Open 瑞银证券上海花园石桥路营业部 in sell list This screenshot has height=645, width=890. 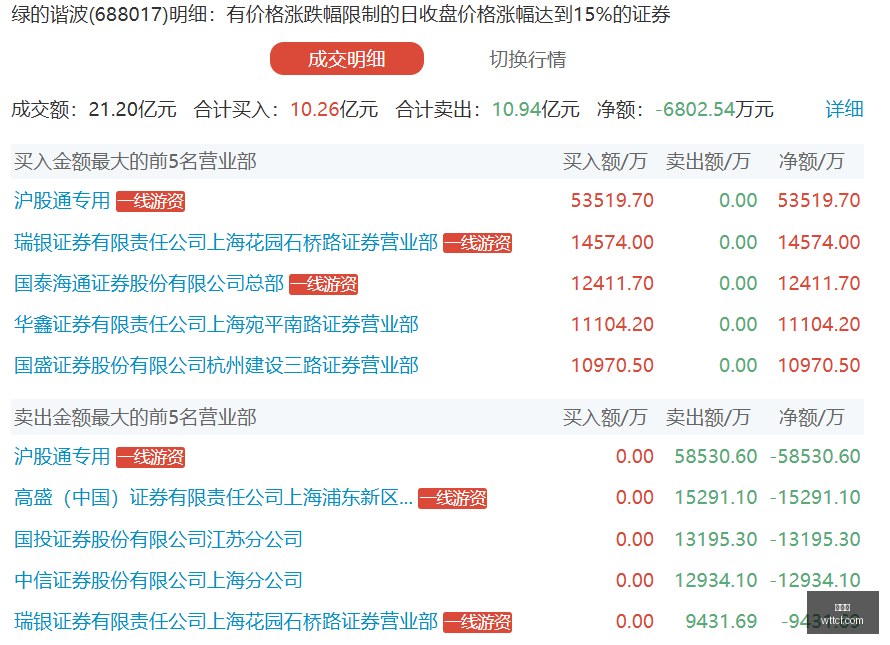tap(226, 621)
